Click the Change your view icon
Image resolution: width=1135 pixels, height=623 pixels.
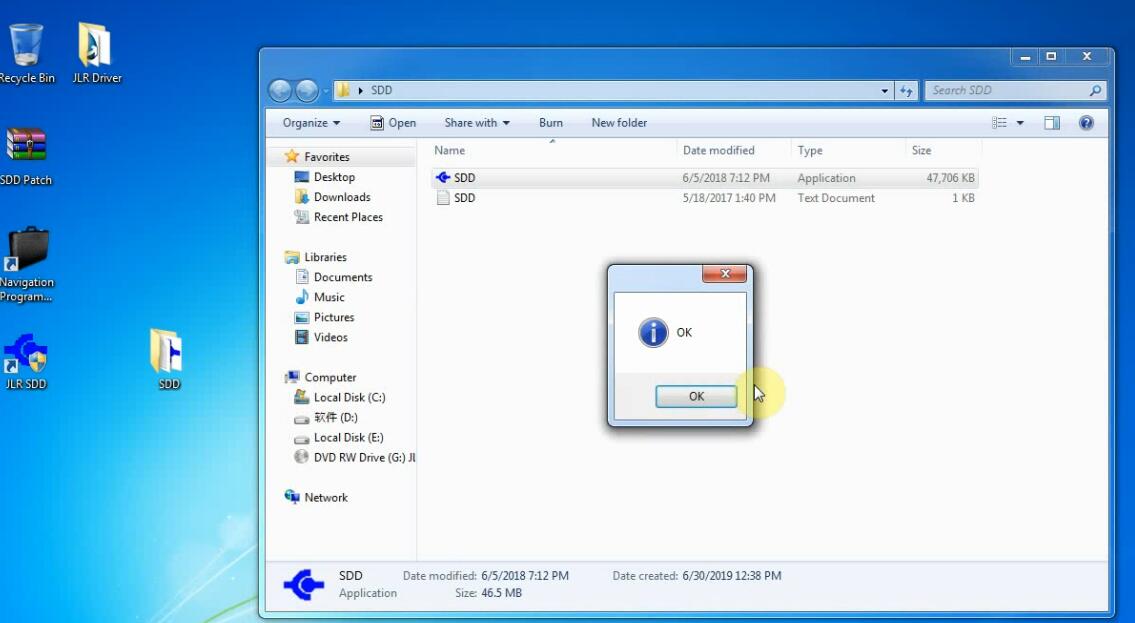(1000, 123)
